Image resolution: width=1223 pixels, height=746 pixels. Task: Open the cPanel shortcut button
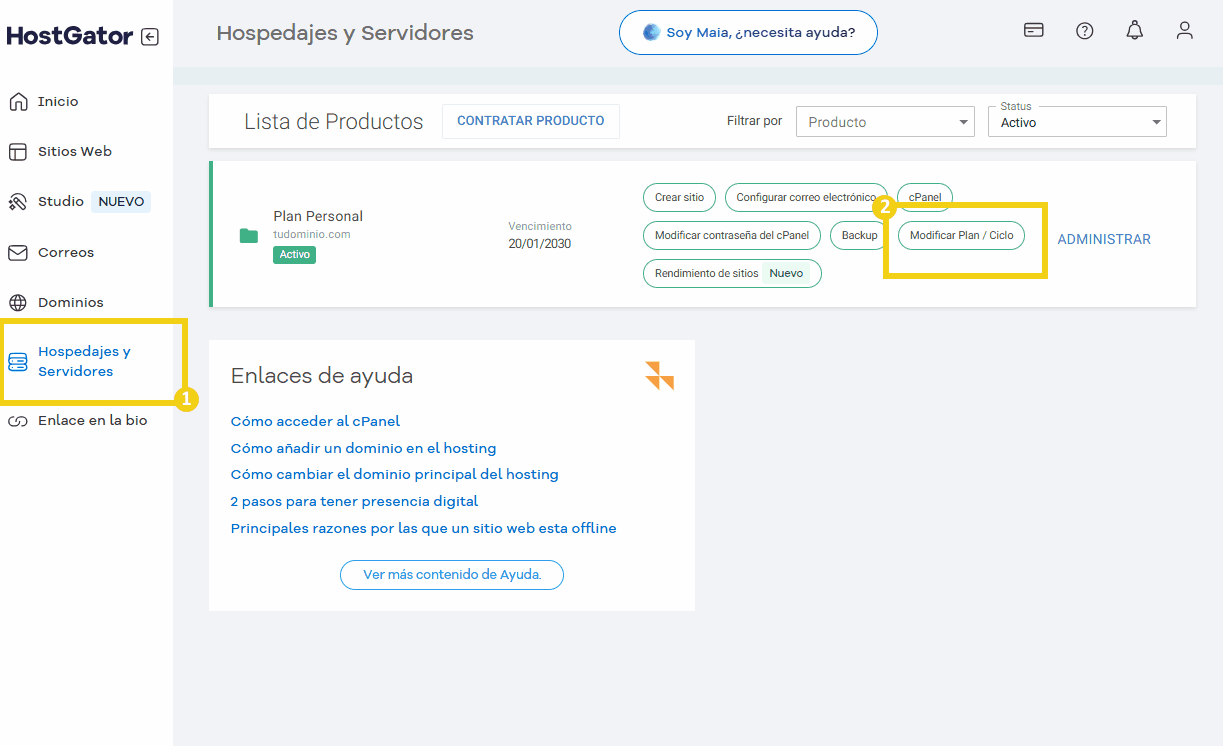click(925, 198)
